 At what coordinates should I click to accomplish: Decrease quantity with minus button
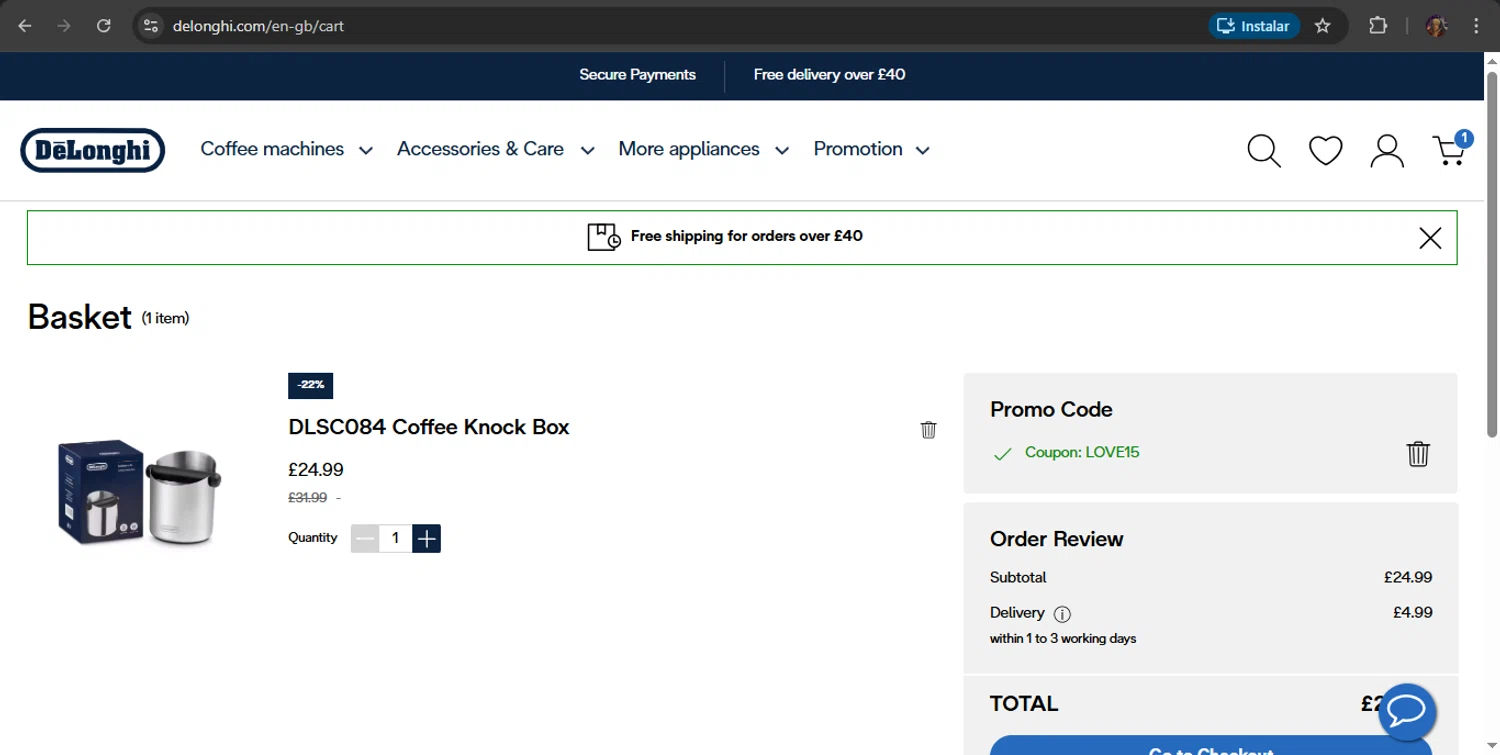(x=365, y=539)
